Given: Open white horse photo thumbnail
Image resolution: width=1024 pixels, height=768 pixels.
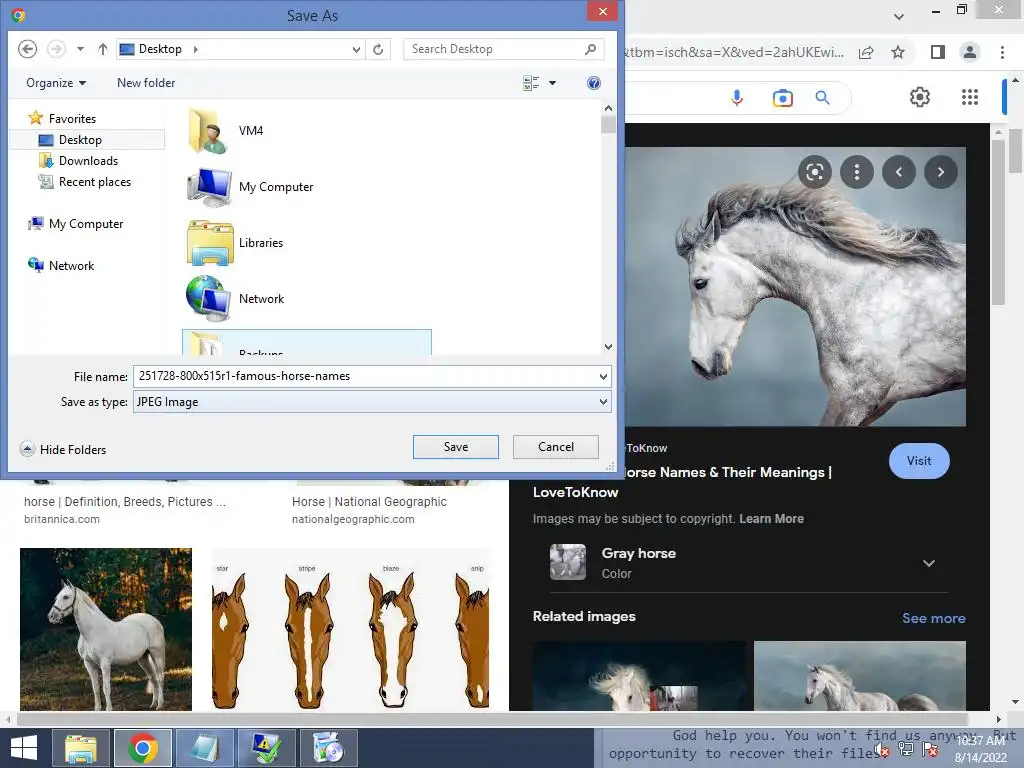Looking at the screenshot, I should 106,629.
